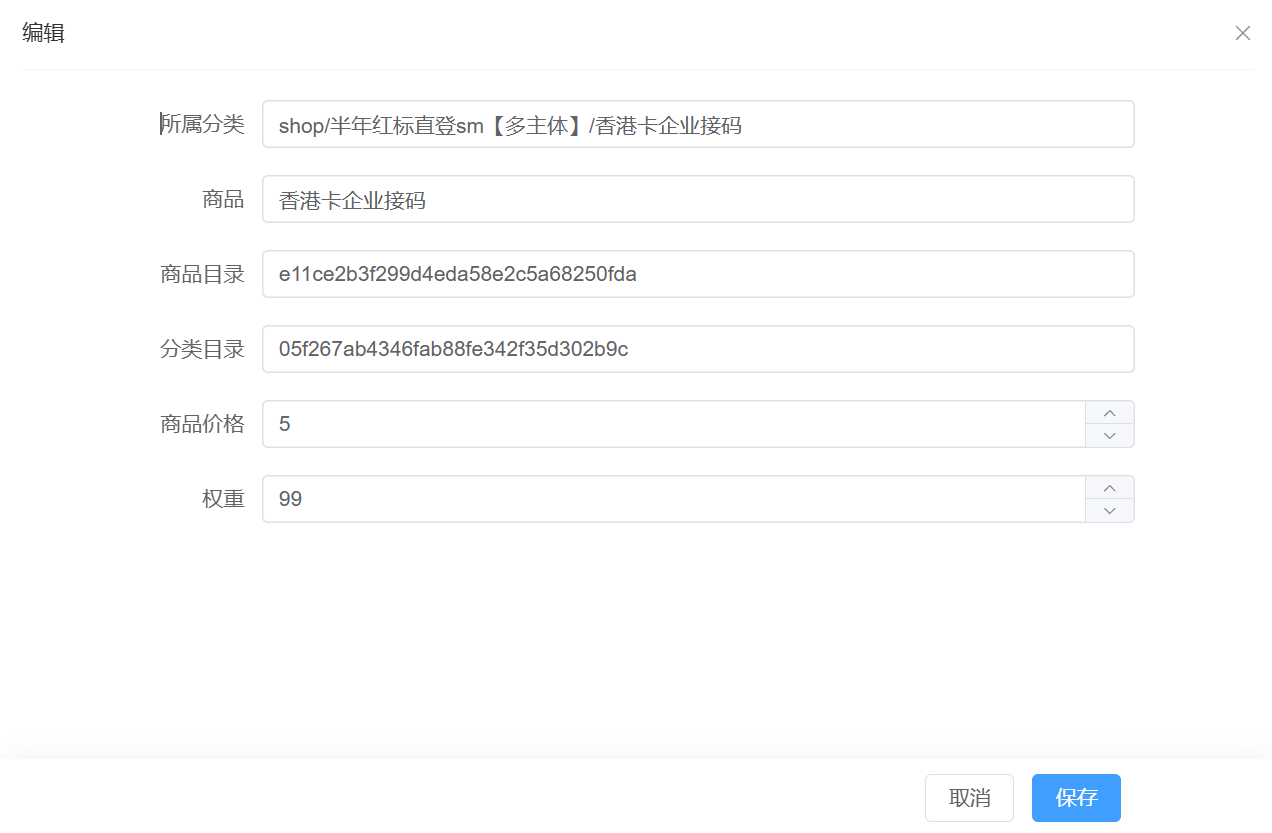Click the 编辑 dialog title
The width and height of the screenshot is (1272, 833).
tap(43, 33)
